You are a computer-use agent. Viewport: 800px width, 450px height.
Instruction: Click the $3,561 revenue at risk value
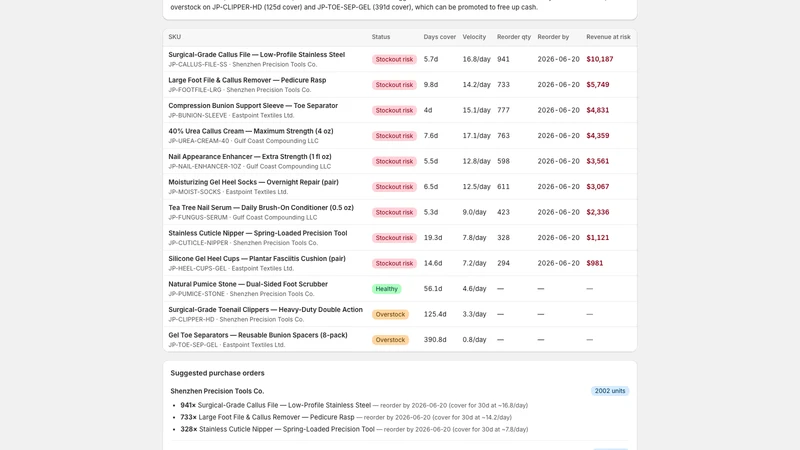click(x=598, y=161)
